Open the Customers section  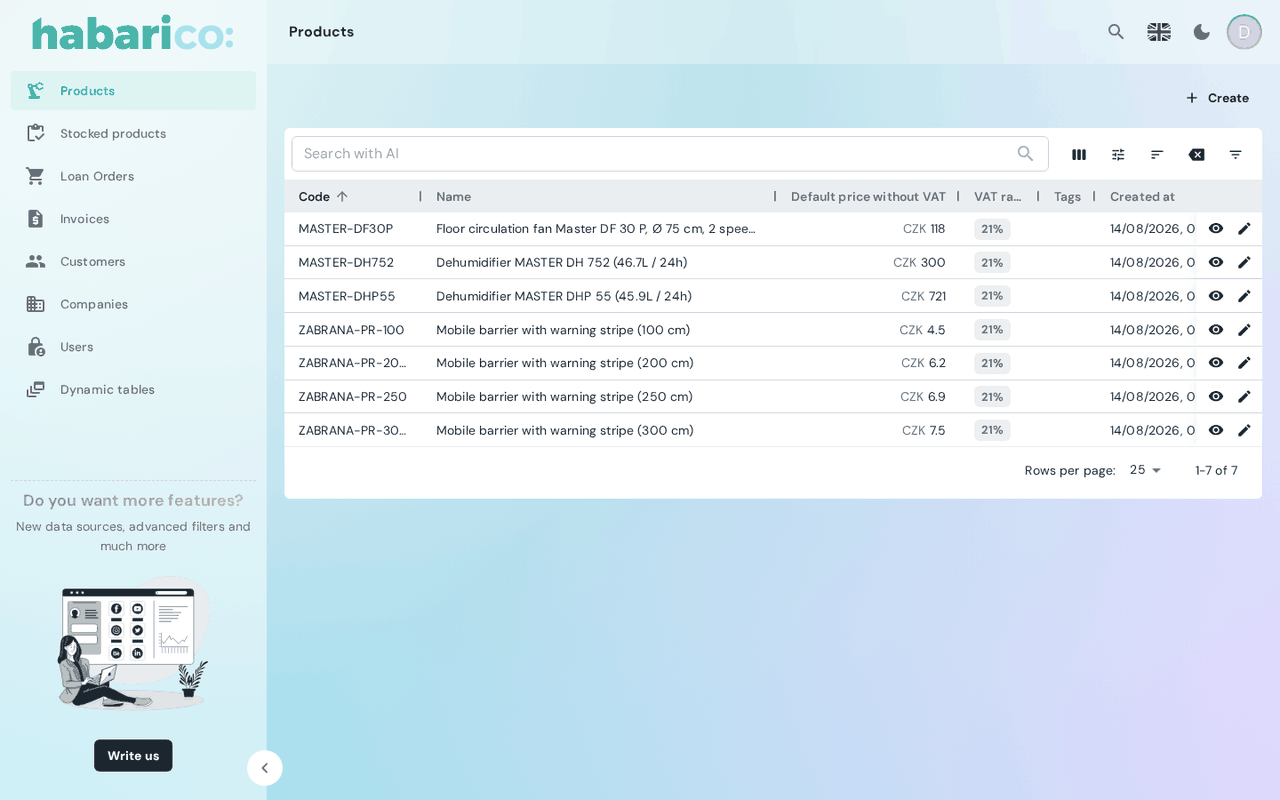133,262
